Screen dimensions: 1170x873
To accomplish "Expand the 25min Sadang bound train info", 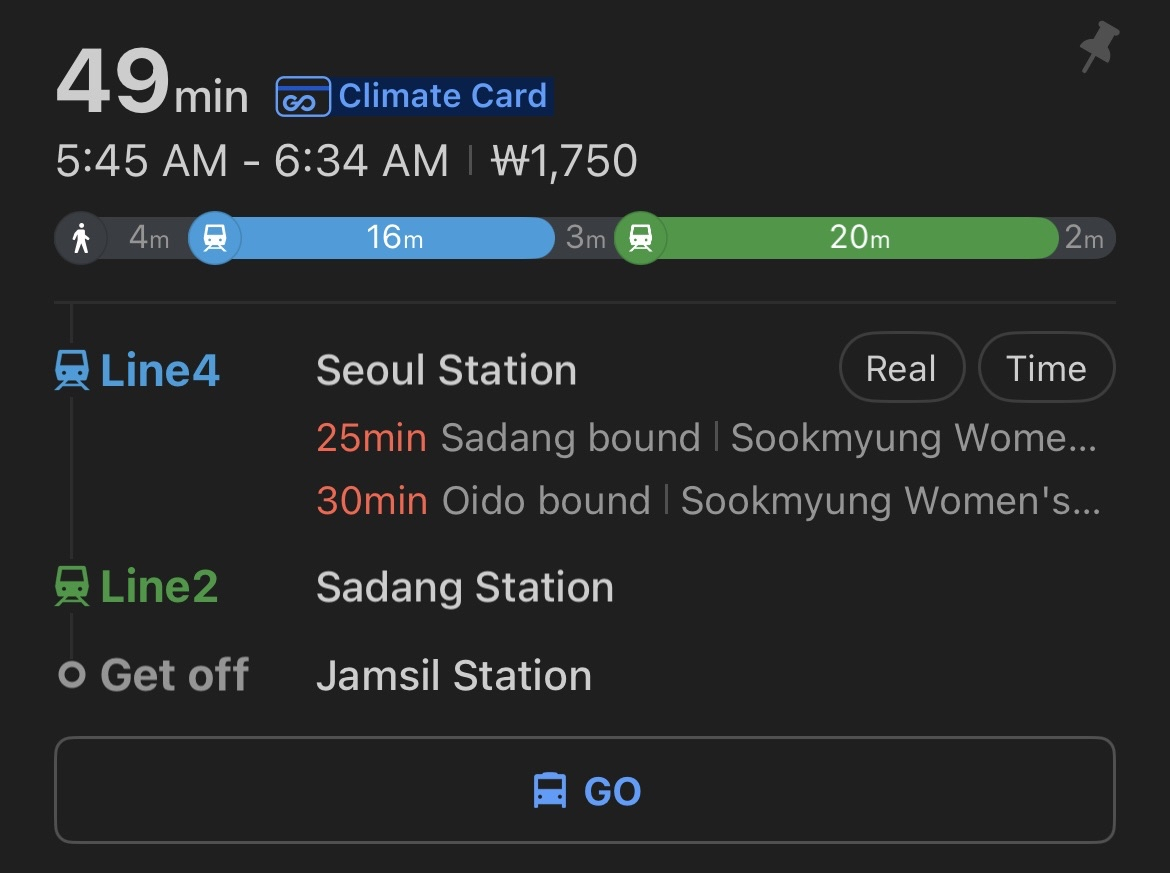I will click(706, 438).
